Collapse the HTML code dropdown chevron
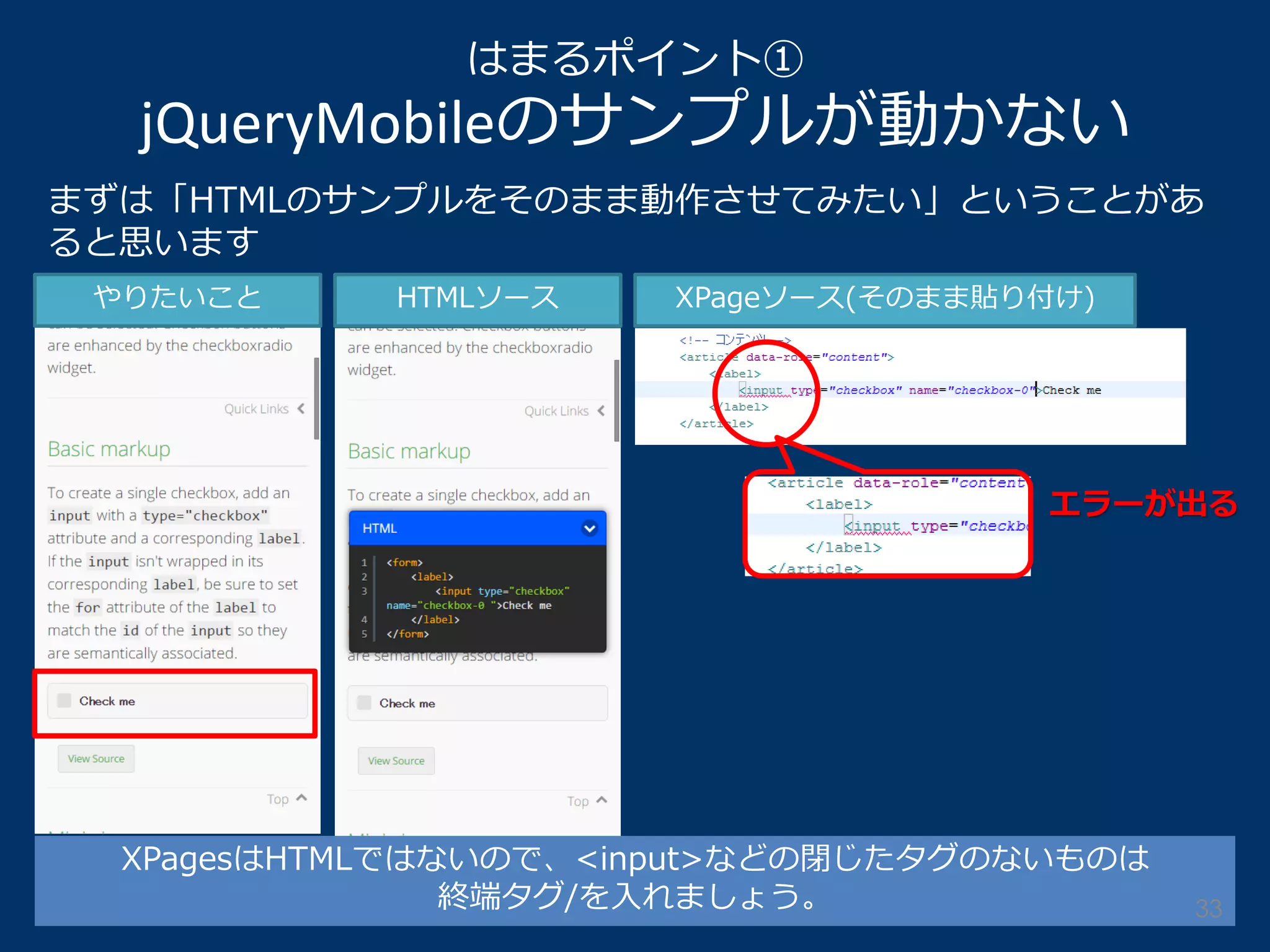 tap(589, 528)
